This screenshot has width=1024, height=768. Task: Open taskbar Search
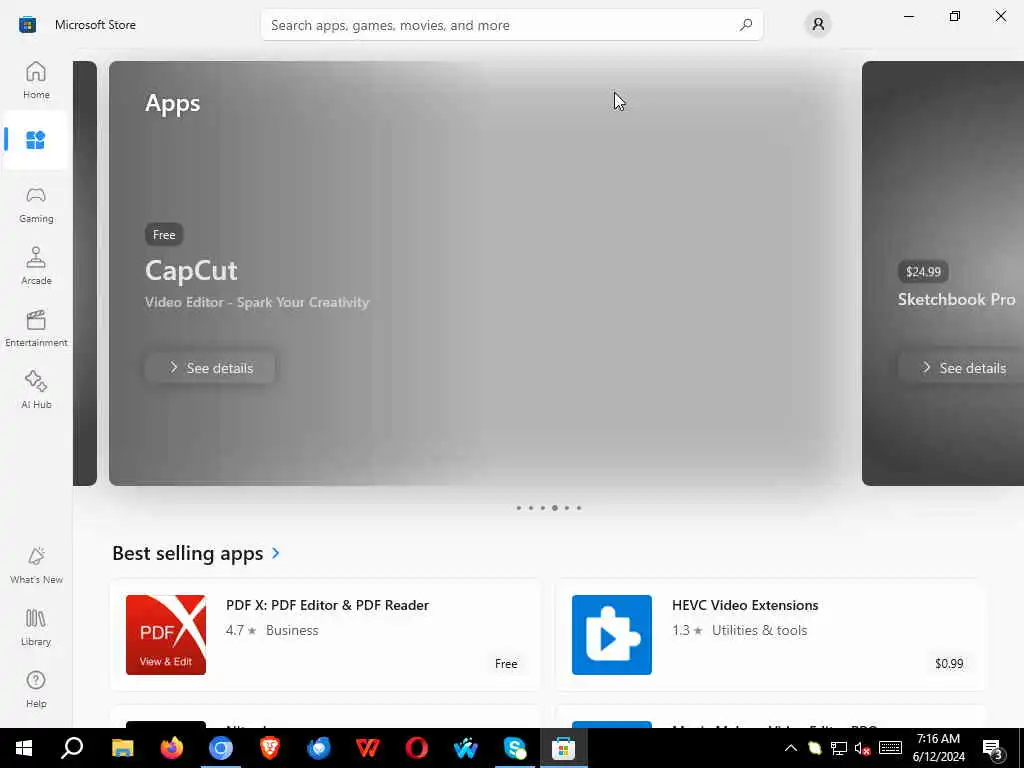72,748
